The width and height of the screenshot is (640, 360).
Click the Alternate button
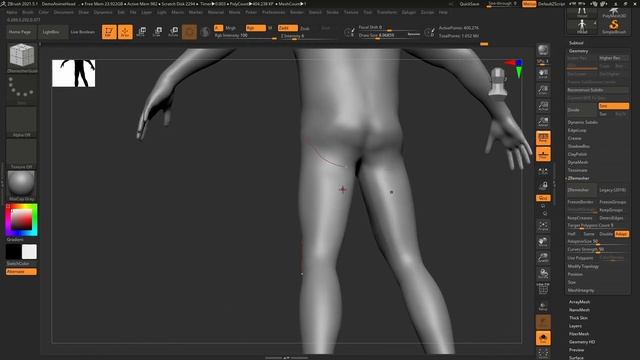click(x=21, y=272)
